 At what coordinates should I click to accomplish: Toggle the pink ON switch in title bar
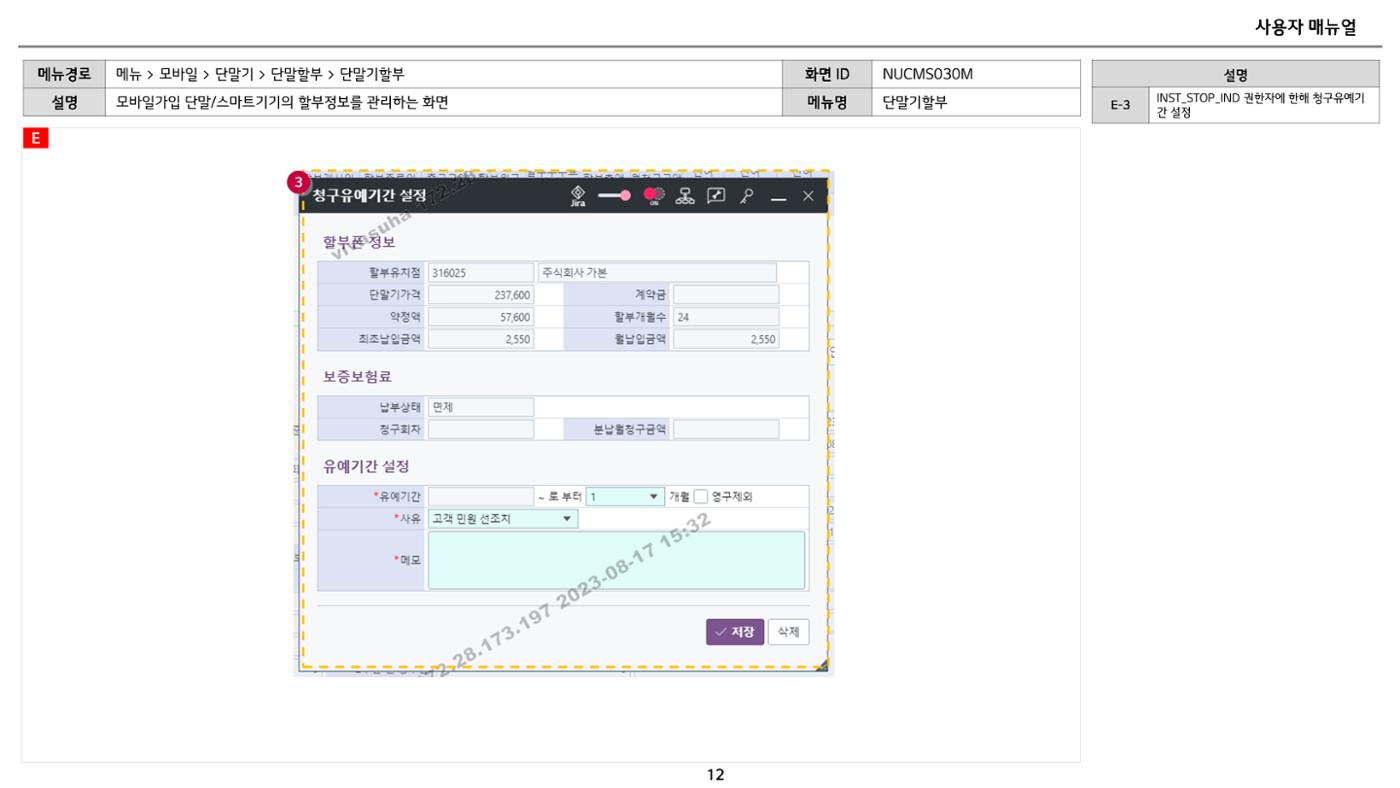655,195
